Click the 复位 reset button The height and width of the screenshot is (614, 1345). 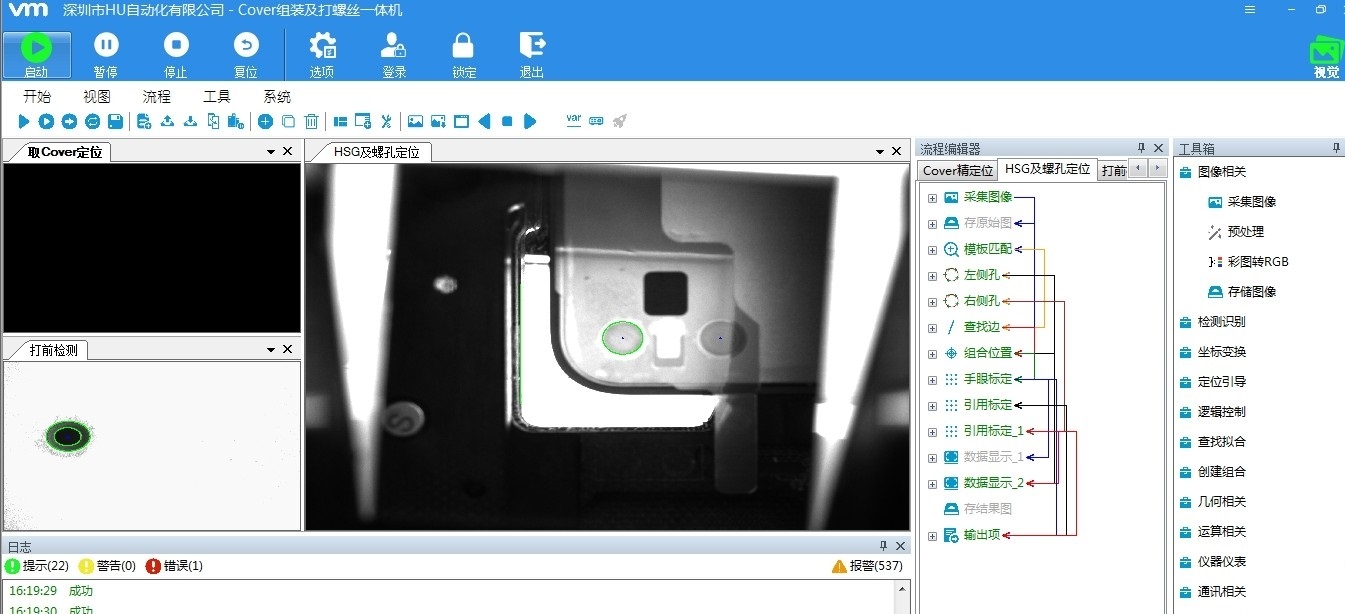coord(246,54)
